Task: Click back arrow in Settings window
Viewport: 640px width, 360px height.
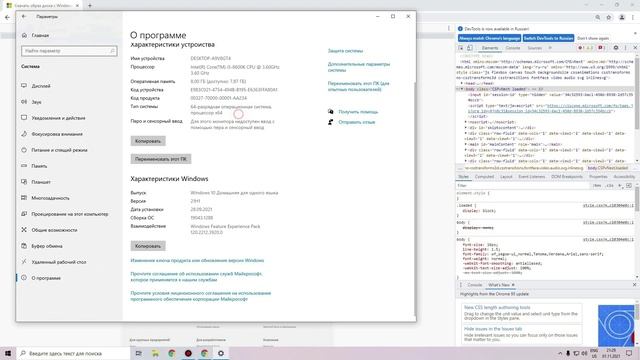Action: point(24,17)
